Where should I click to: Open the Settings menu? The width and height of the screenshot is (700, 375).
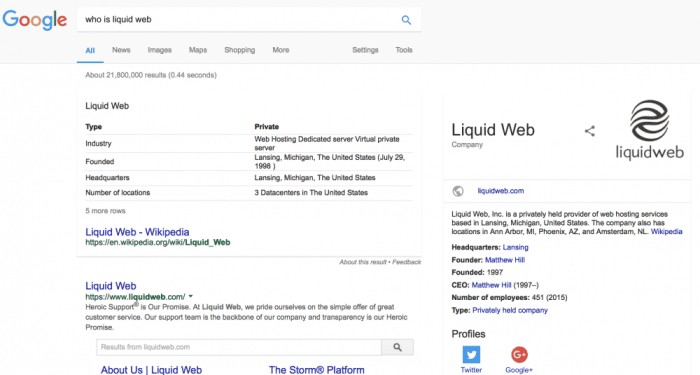(365, 50)
